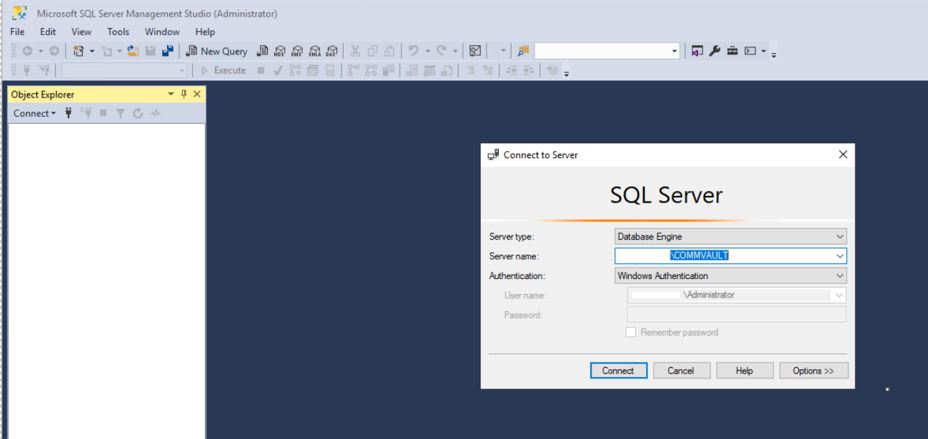This screenshot has width=928, height=439.
Task: Open the Tools menu
Action: (118, 32)
